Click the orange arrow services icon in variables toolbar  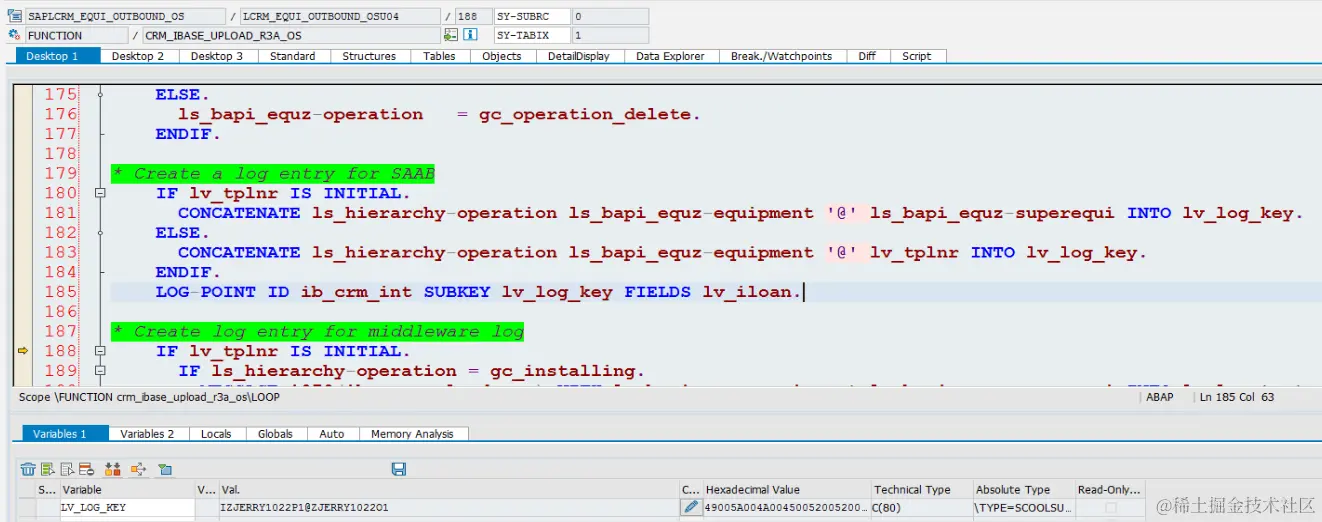(138, 469)
